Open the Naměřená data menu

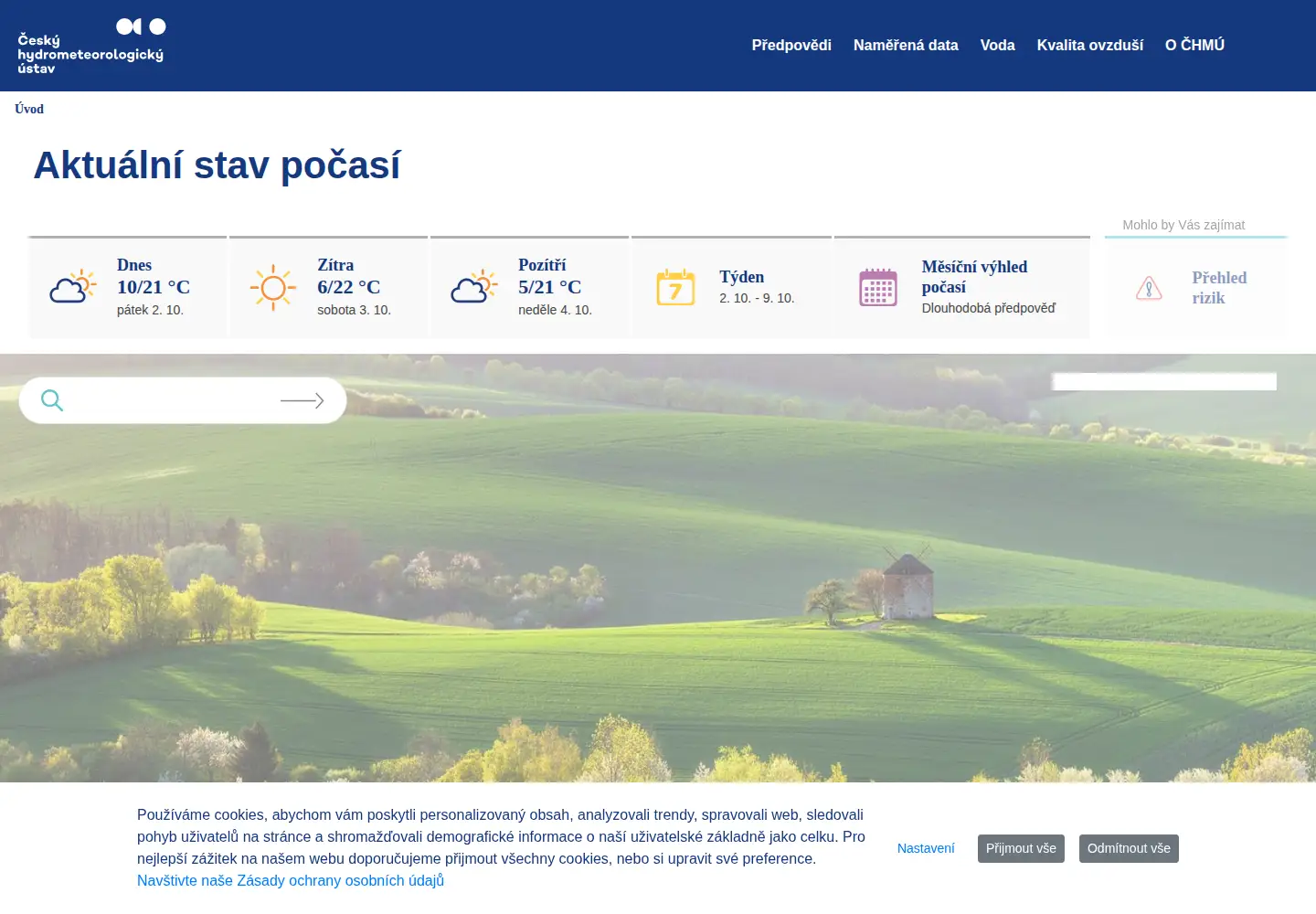coord(906,45)
